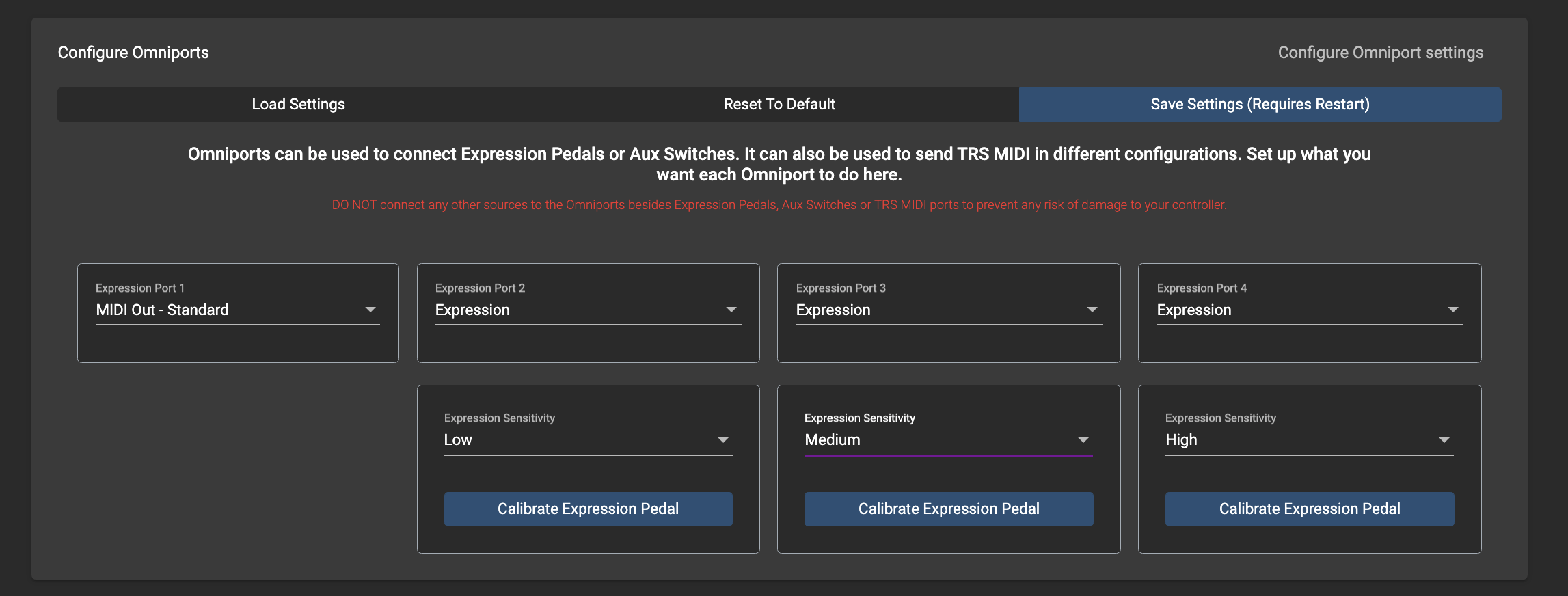This screenshot has width=1568, height=596.
Task: Open Expression Port 2 dropdown
Action: (578, 310)
